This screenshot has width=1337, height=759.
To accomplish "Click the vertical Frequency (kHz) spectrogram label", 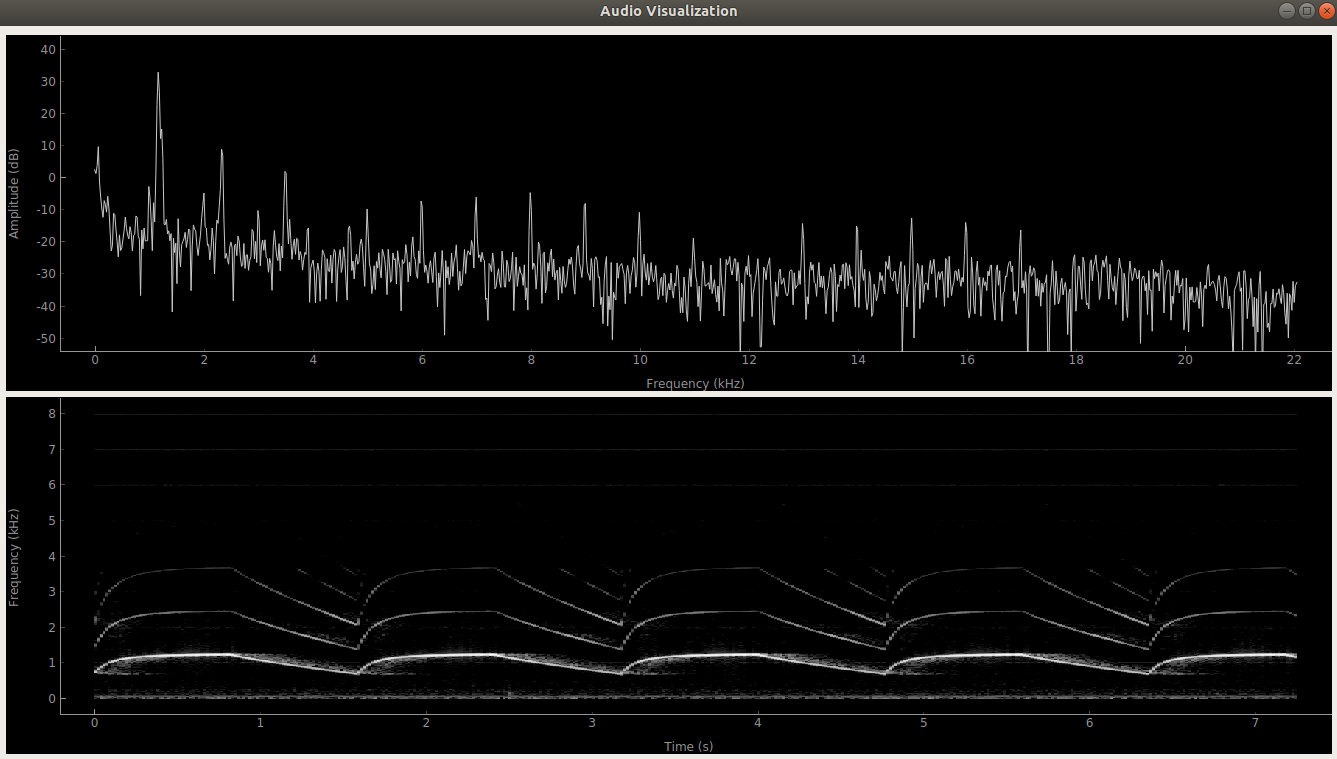I will pyautogui.click(x=14, y=556).
